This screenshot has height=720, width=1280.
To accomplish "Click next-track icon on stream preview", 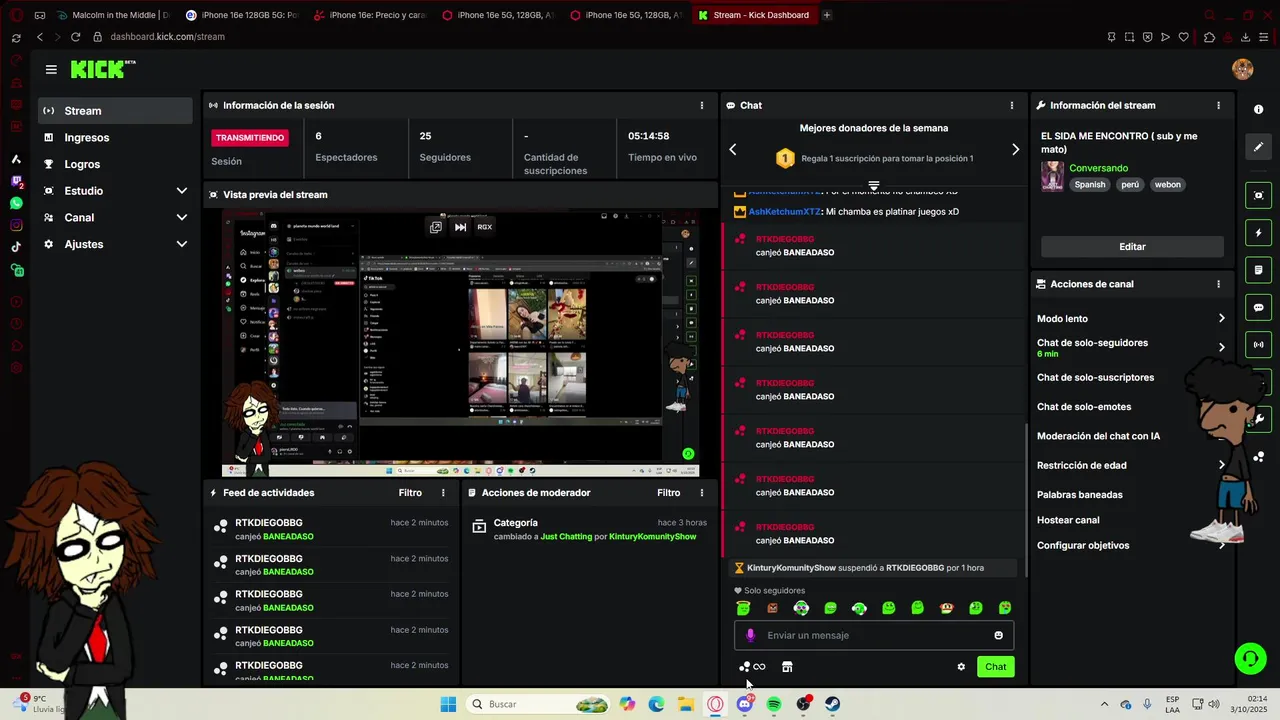I will click(460, 227).
